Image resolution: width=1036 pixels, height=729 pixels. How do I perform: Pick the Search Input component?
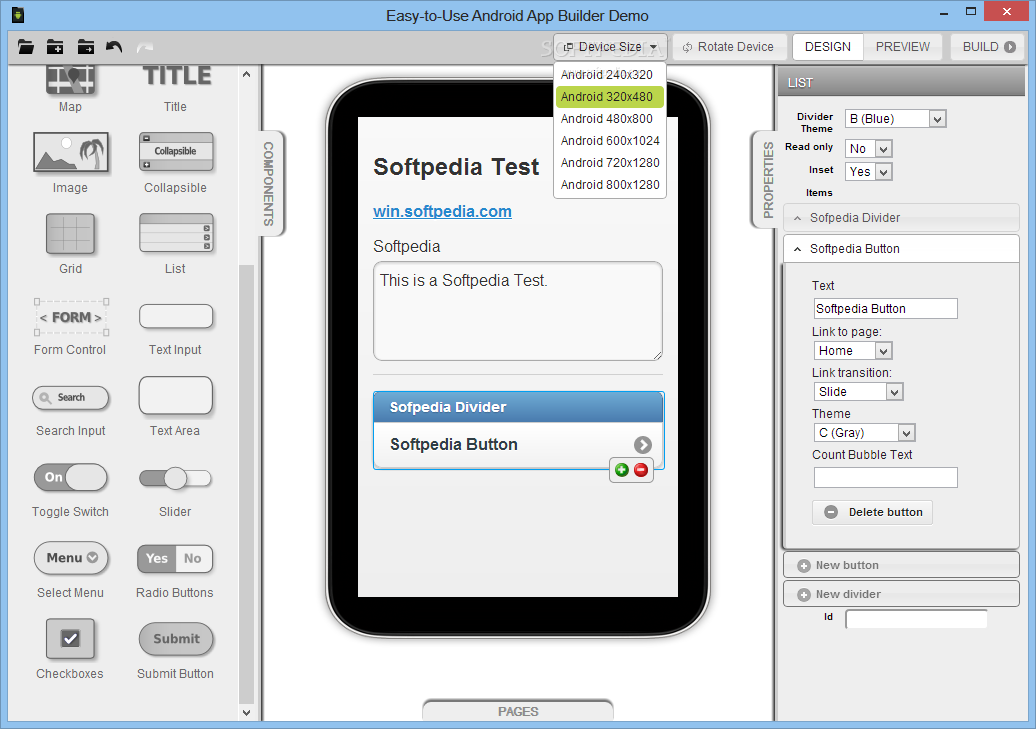pos(71,397)
